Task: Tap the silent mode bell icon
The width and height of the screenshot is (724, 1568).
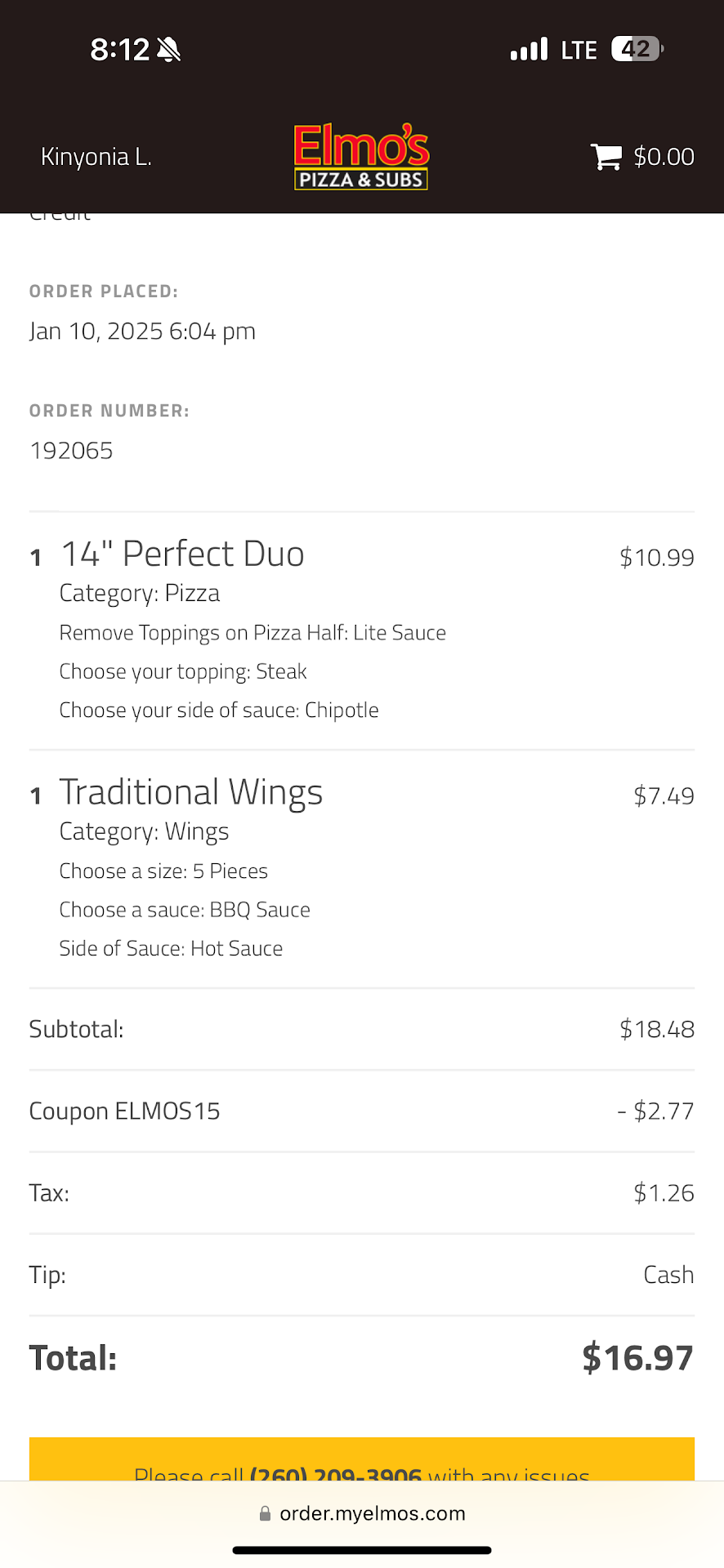Action: [x=169, y=50]
